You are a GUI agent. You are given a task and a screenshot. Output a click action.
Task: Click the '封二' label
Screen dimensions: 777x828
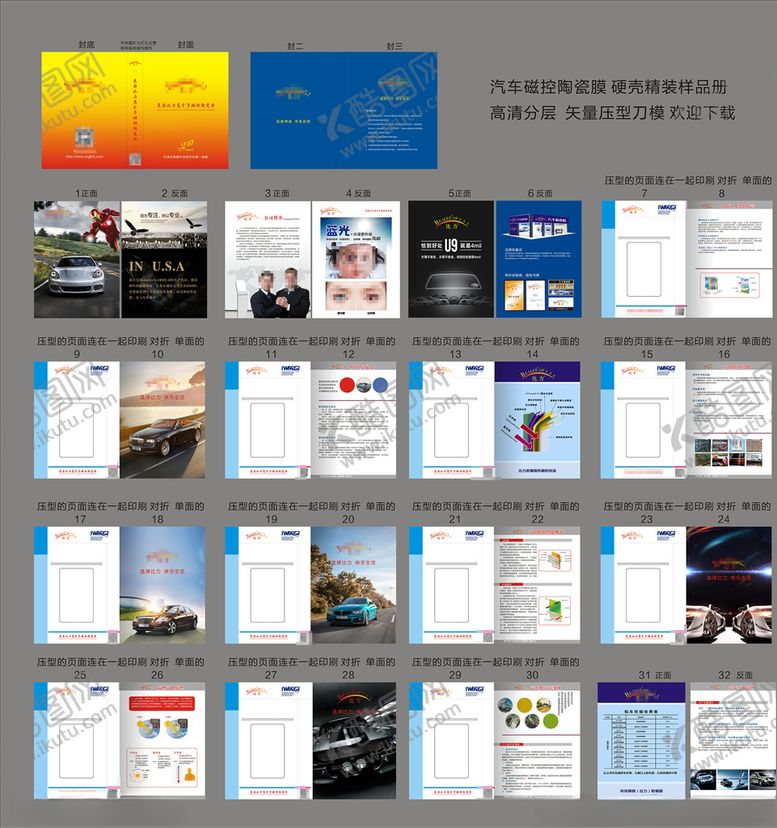point(295,46)
